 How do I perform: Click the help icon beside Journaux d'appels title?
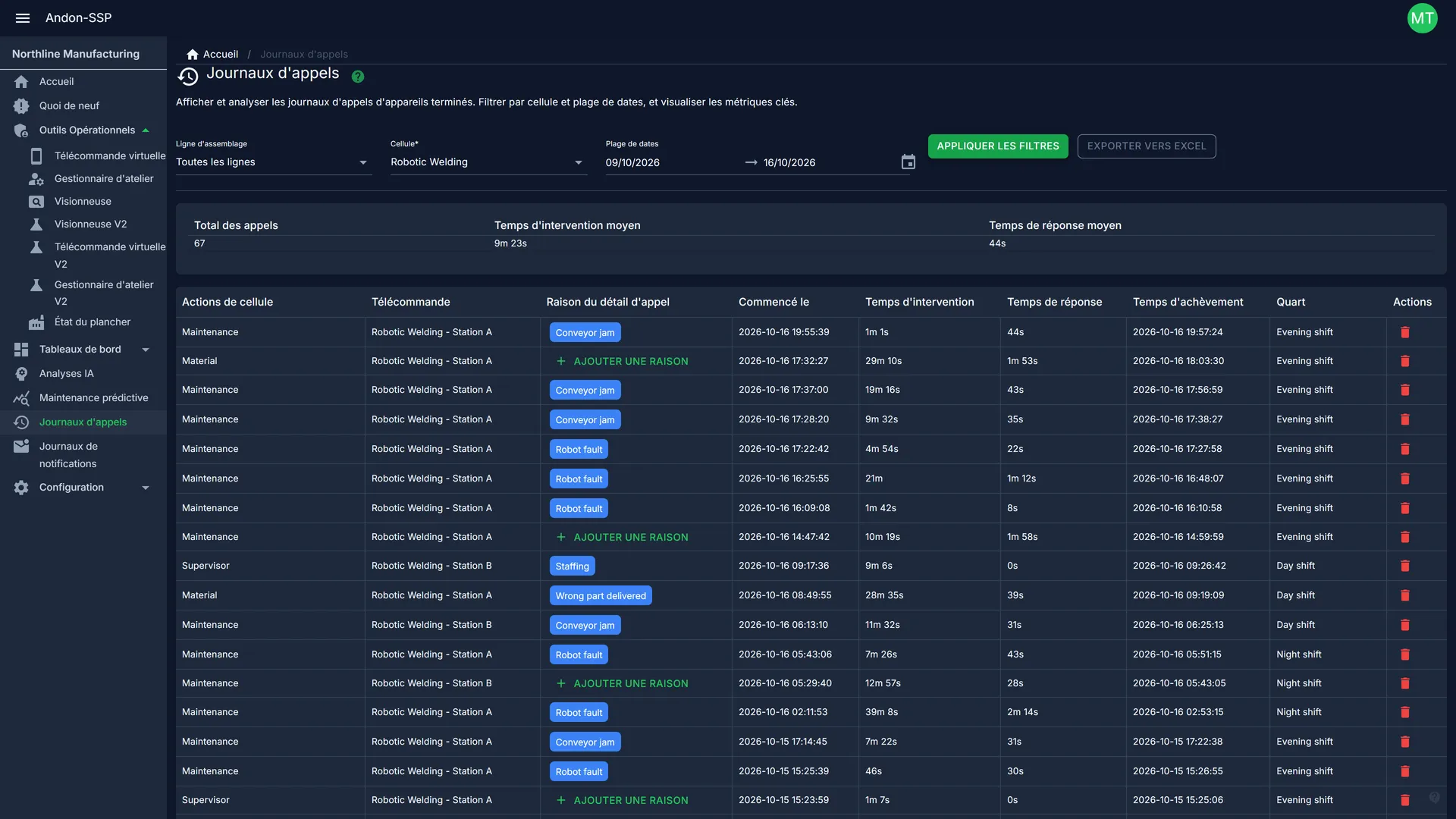pos(358,77)
